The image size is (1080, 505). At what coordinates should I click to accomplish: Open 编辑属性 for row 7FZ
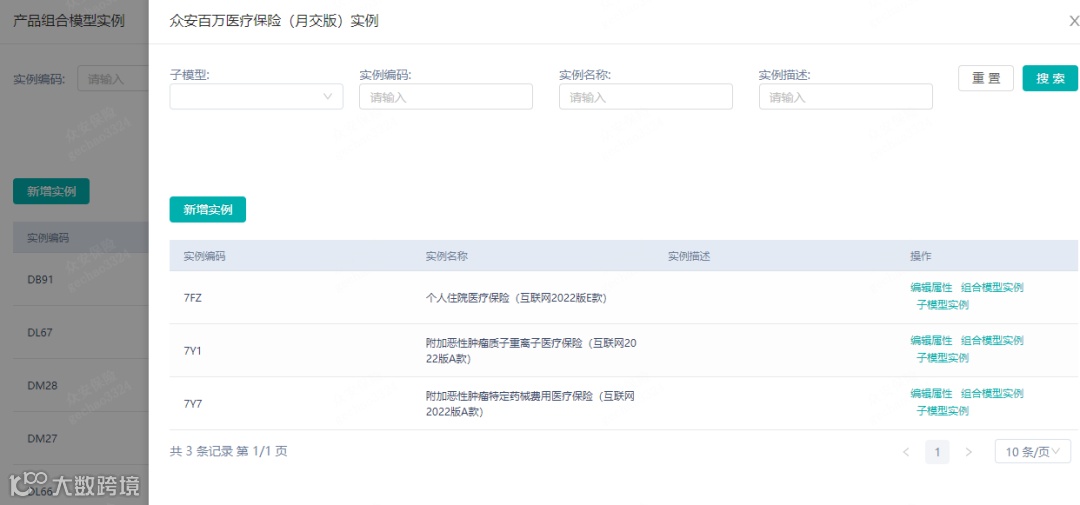[931, 287]
